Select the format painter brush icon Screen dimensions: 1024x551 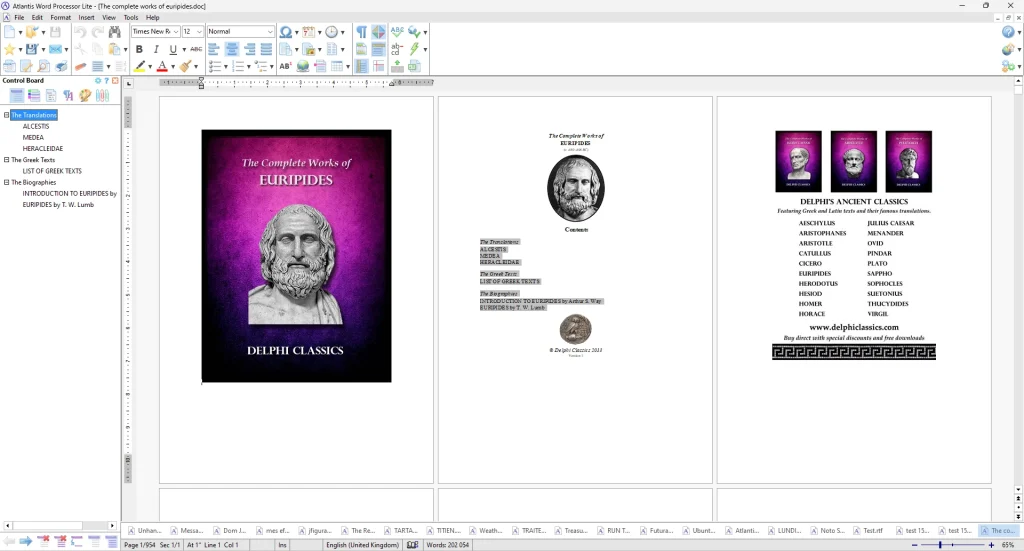pos(184,67)
